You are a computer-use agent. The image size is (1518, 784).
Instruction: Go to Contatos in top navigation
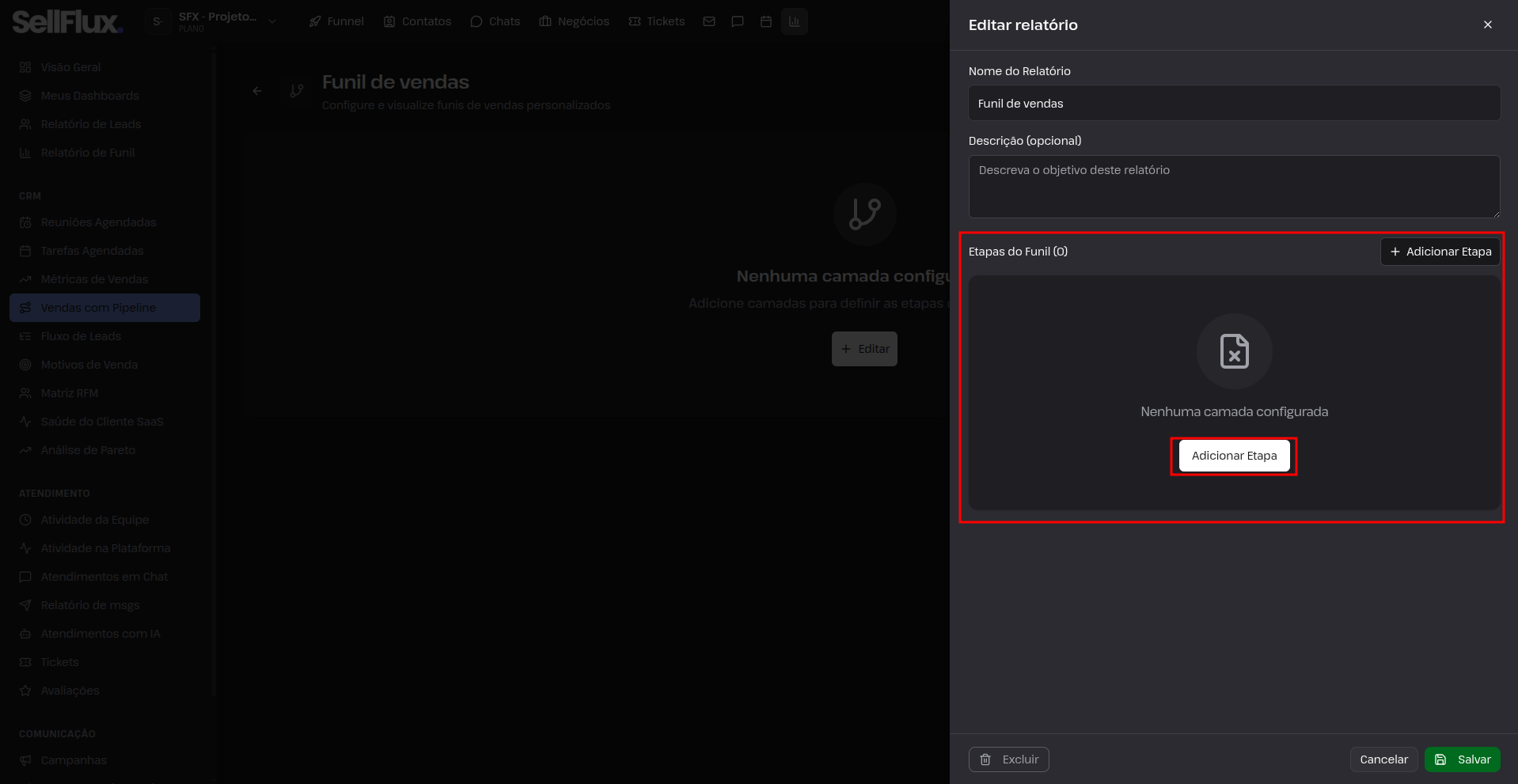pyautogui.click(x=417, y=21)
